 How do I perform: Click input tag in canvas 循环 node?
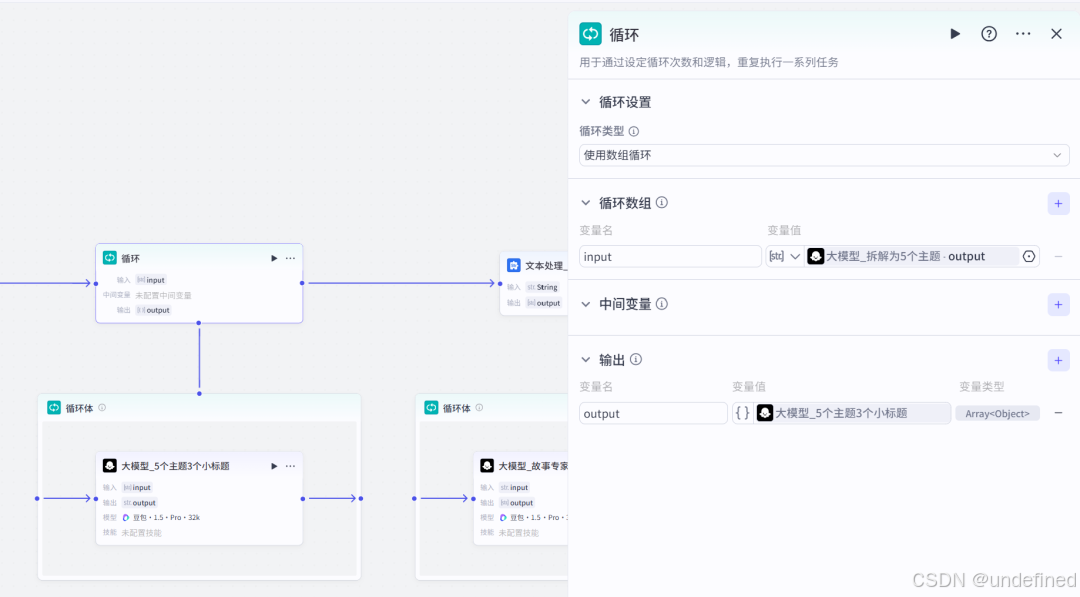151,280
